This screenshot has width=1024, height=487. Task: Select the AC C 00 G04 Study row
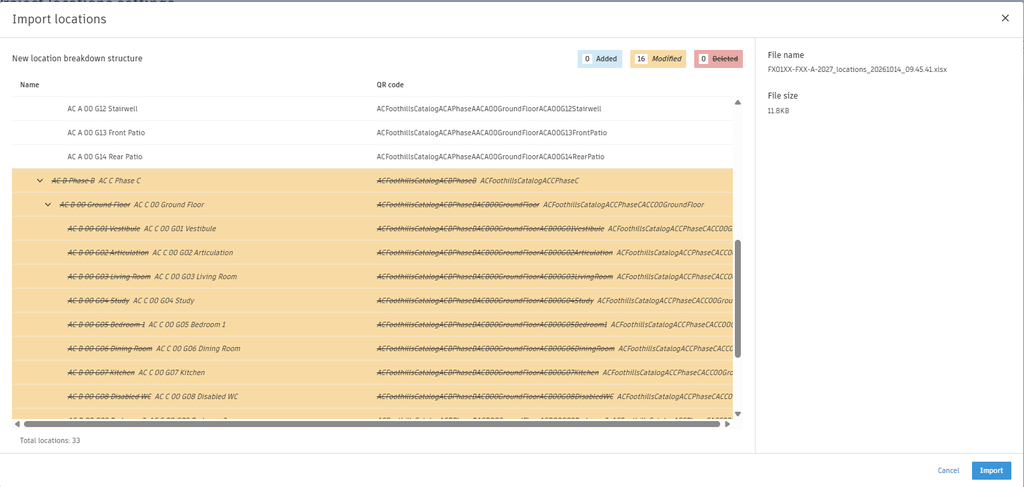[372, 301]
